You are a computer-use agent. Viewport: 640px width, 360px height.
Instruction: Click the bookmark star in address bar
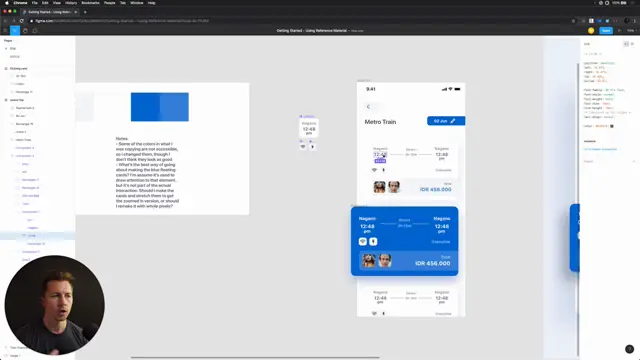tap(573, 21)
